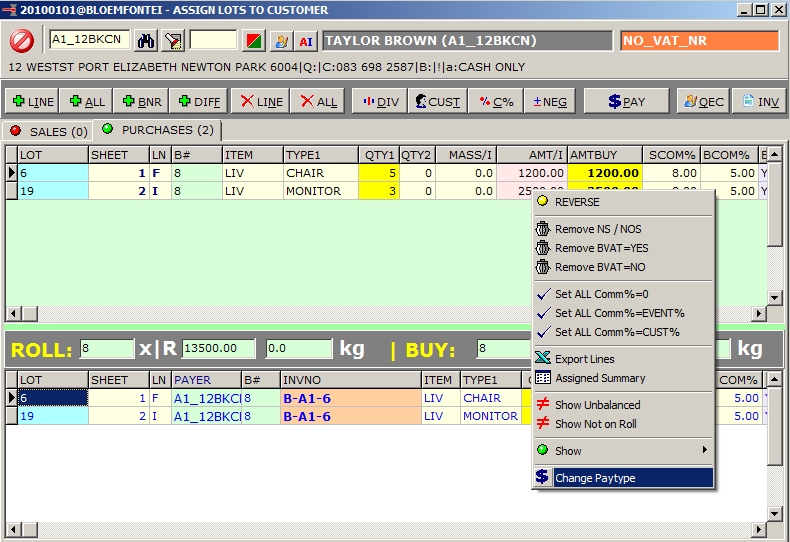Select Remove BVAT=NO menu item
The image size is (790, 542).
(624, 267)
